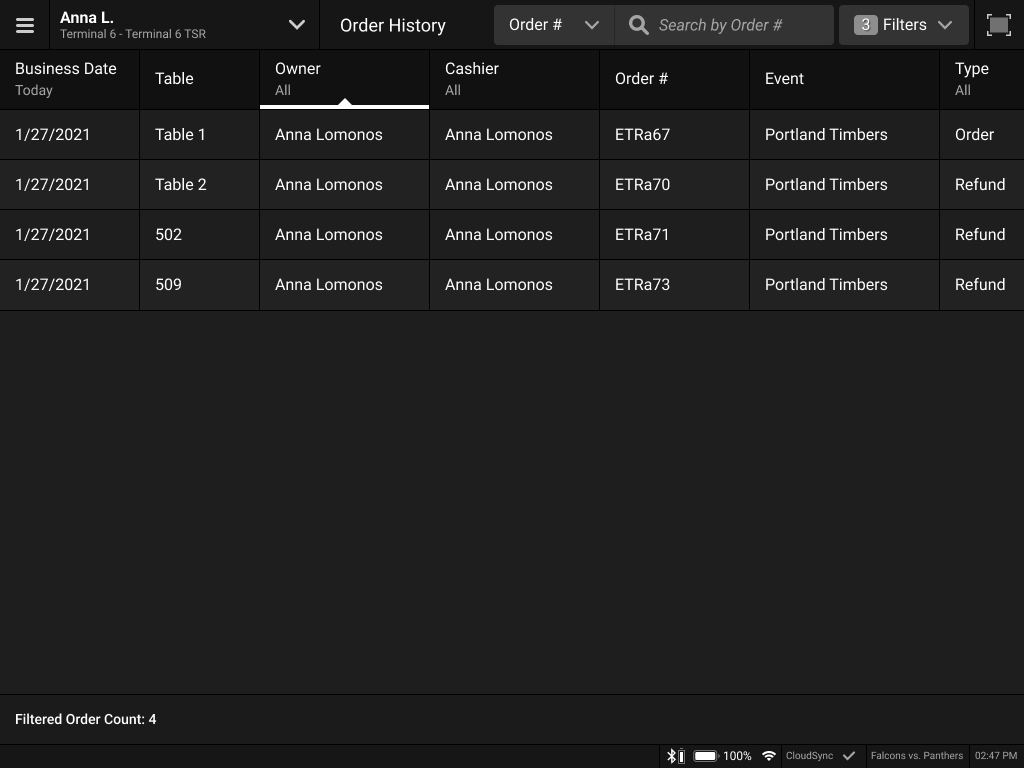Click the Filters count badge
The width and height of the screenshot is (1024, 768).
coord(864,24)
